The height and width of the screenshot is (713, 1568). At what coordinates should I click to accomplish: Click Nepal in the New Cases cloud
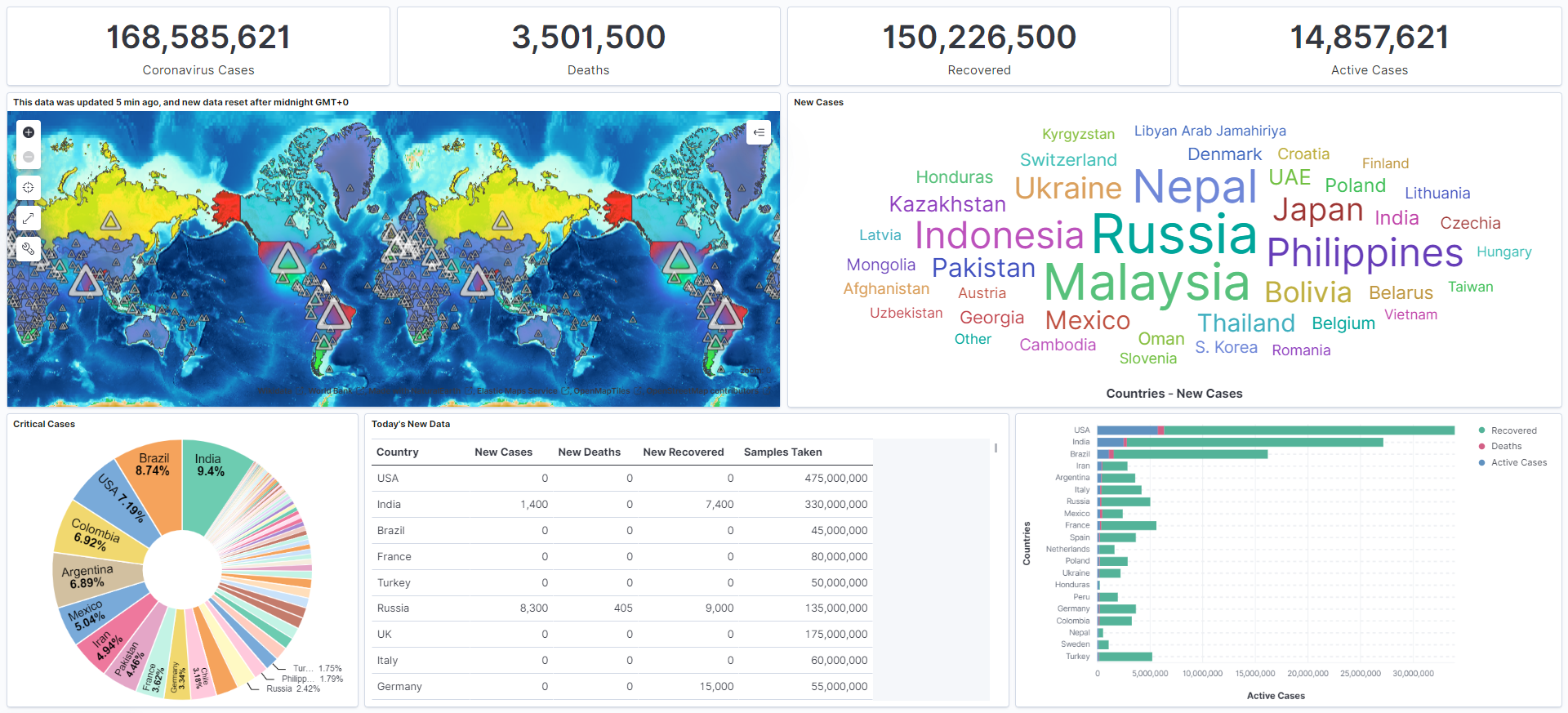(1196, 188)
